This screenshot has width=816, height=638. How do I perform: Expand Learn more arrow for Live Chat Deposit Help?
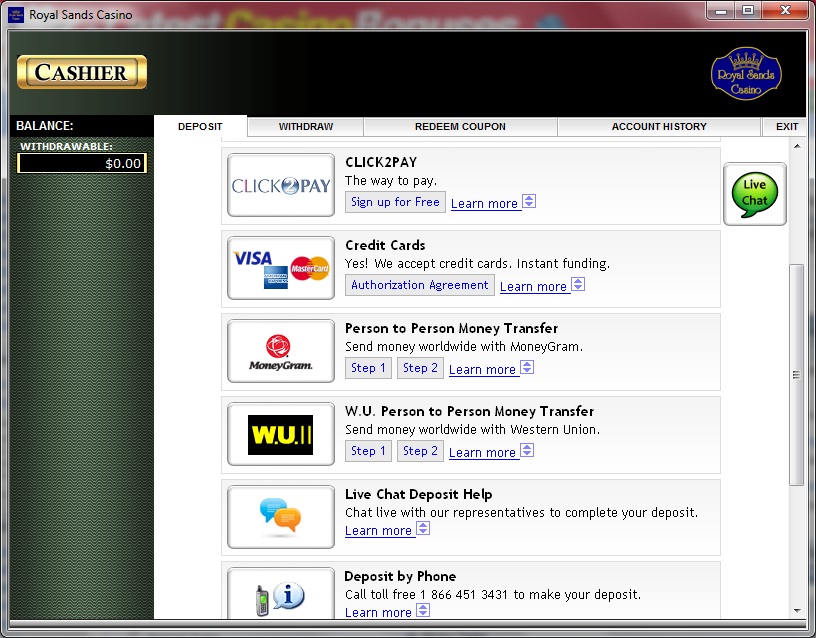[423, 529]
